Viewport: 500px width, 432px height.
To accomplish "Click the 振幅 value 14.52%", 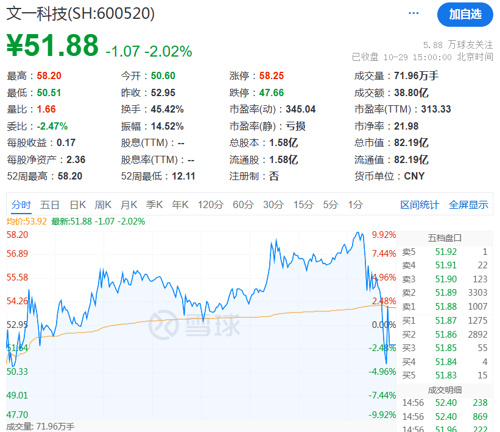I will click(x=167, y=126).
